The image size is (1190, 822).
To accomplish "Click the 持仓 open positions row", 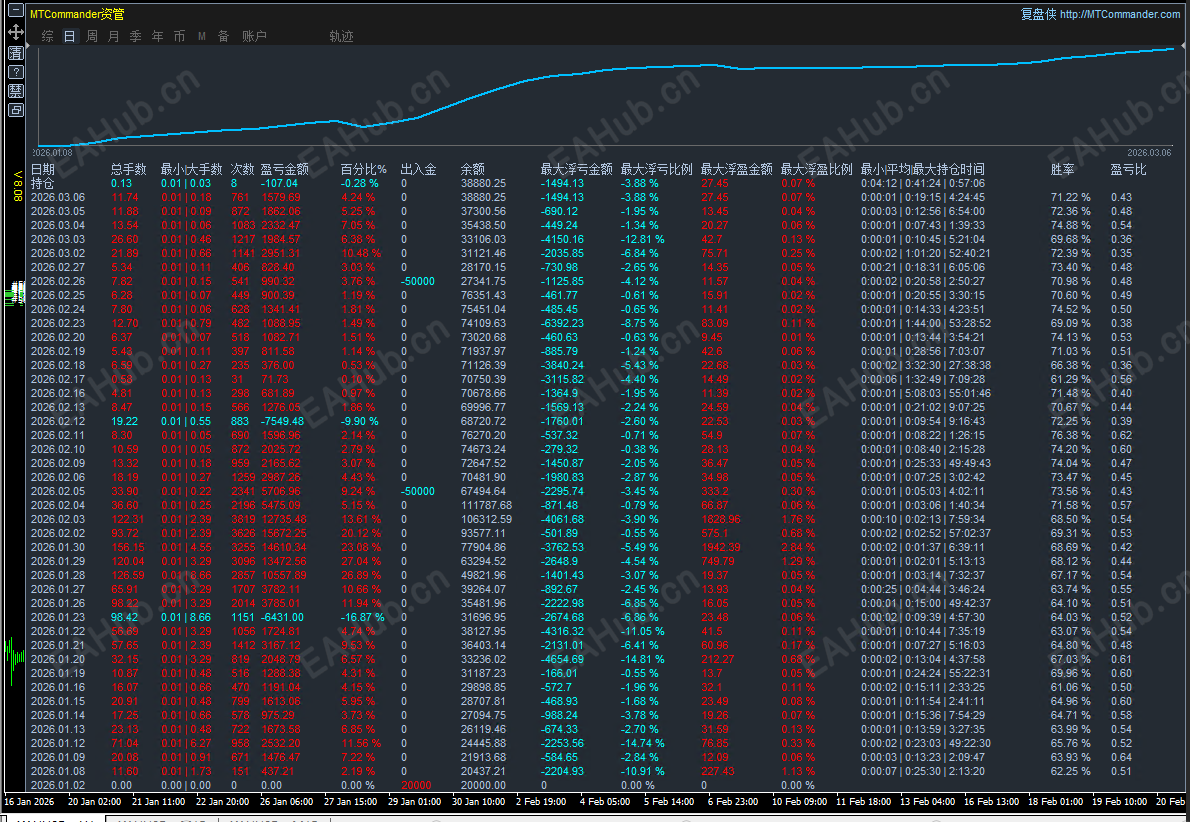I will click(x=43, y=184).
